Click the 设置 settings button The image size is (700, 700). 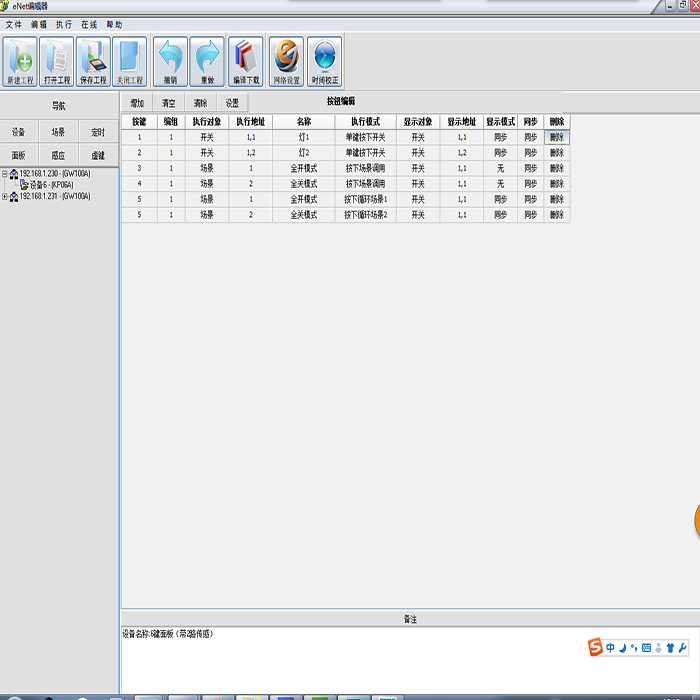tap(232, 103)
